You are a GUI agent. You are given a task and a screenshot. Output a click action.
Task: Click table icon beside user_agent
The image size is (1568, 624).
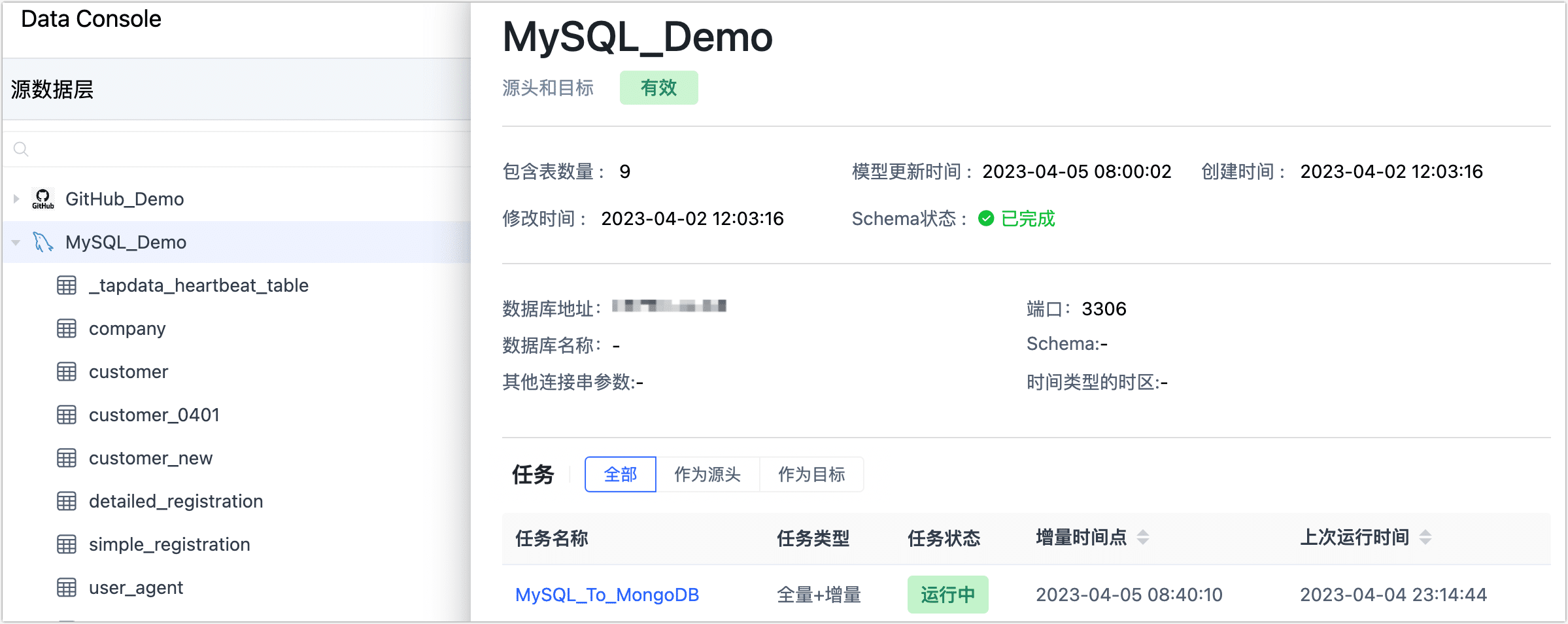pos(67,587)
